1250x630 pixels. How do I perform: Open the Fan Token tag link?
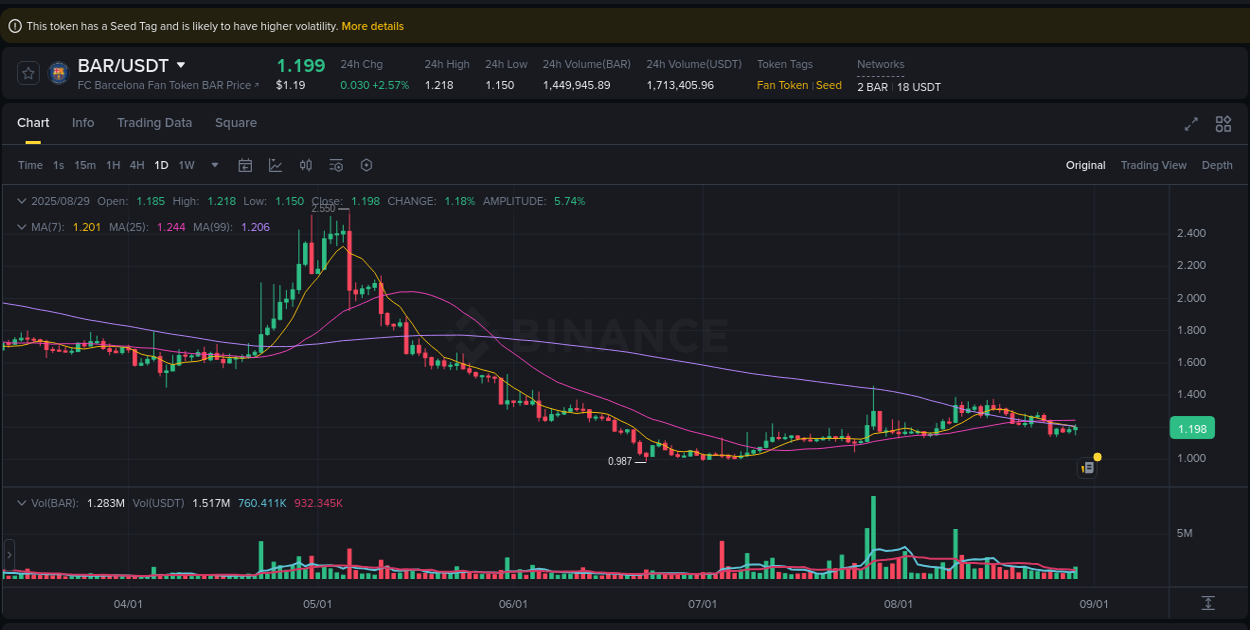pos(782,85)
